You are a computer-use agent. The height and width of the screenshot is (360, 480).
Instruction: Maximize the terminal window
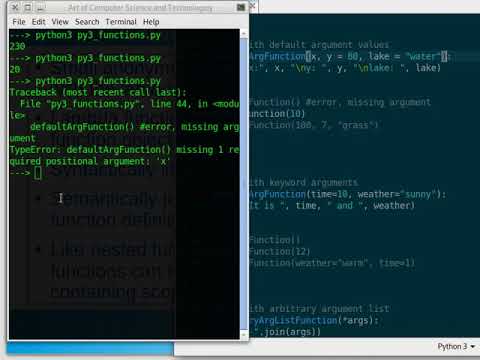coord(28,7)
